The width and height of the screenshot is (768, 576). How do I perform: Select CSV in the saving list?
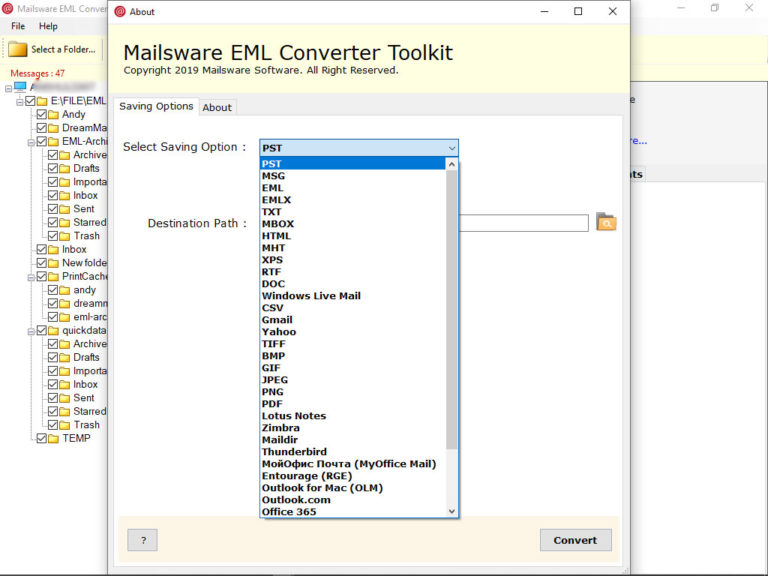click(353, 308)
